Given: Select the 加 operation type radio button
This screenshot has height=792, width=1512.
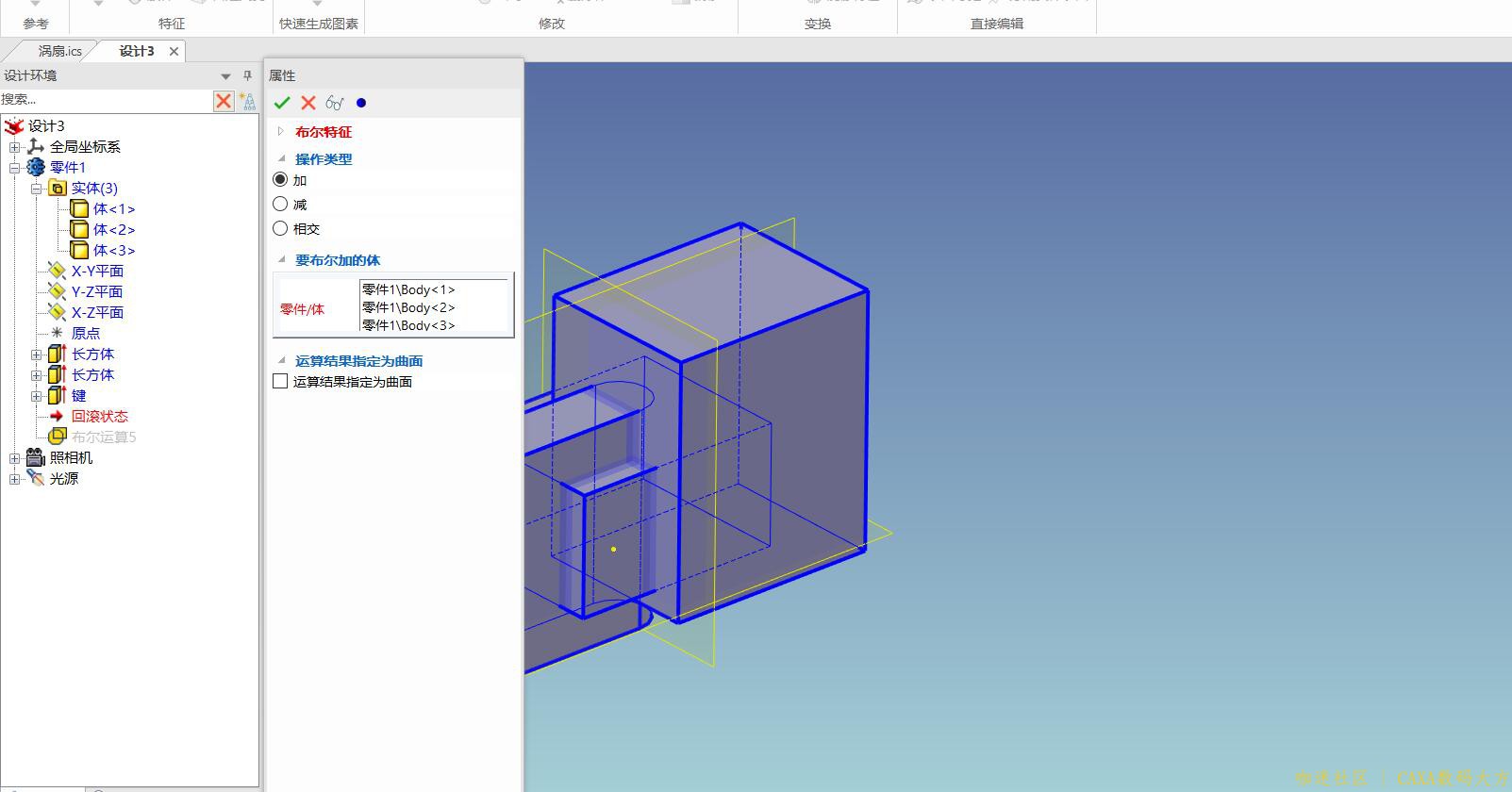Looking at the screenshot, I should [x=280, y=179].
